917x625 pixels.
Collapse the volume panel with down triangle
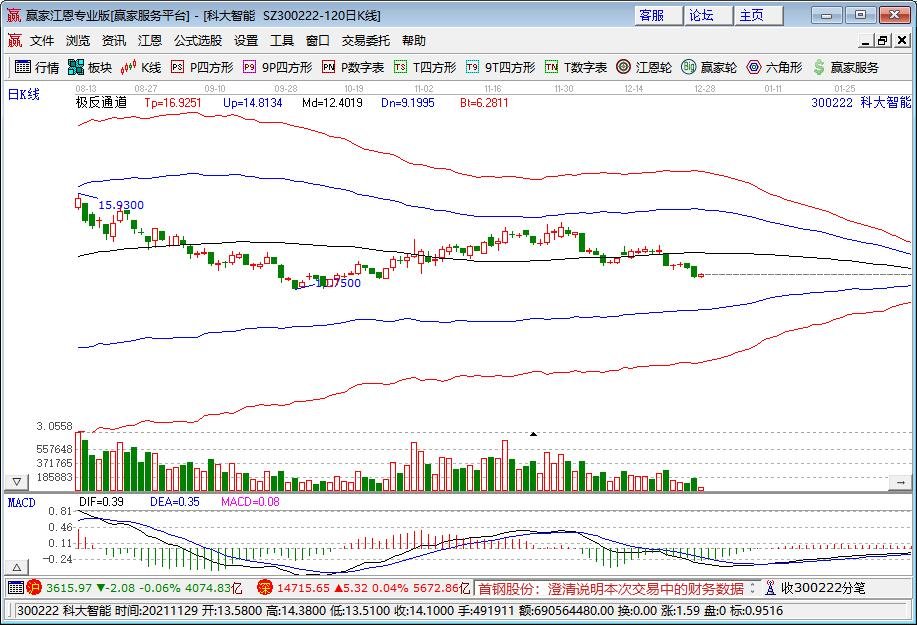click(17, 482)
